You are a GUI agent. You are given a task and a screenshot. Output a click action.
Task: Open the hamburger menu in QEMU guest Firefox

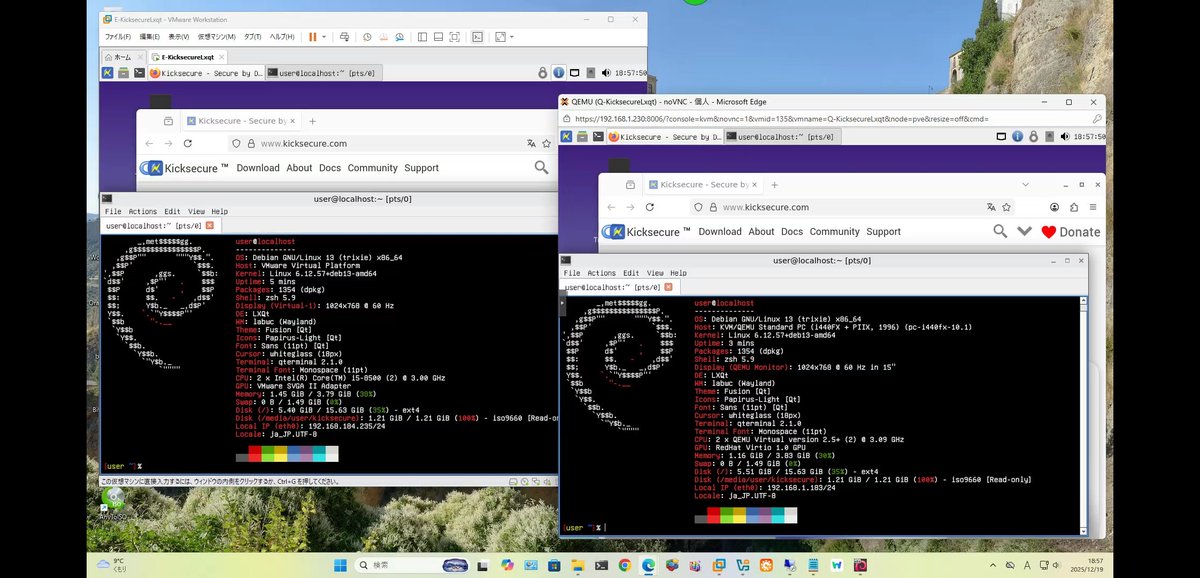pos(1093,207)
